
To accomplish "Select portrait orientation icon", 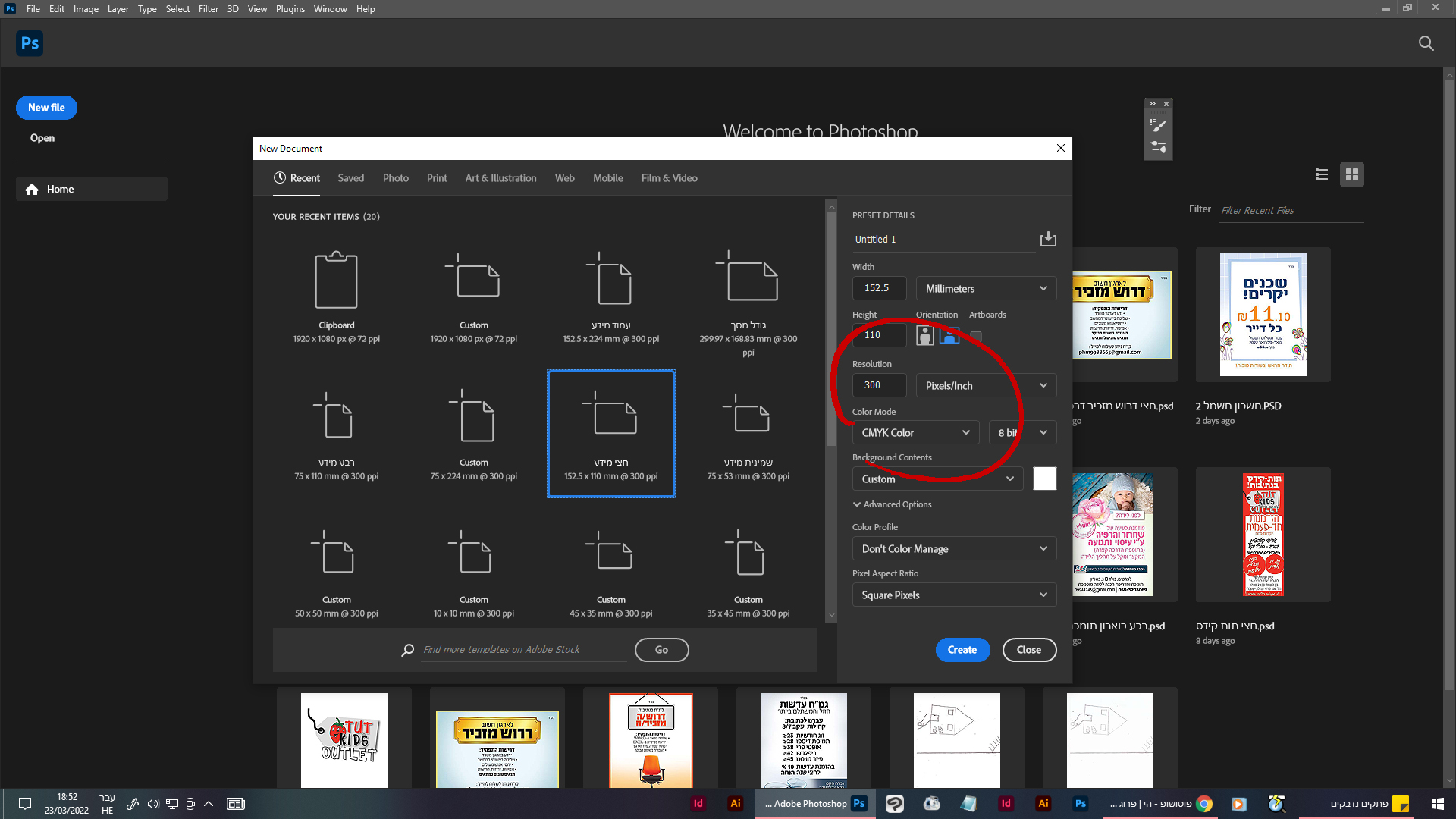I will click(924, 335).
